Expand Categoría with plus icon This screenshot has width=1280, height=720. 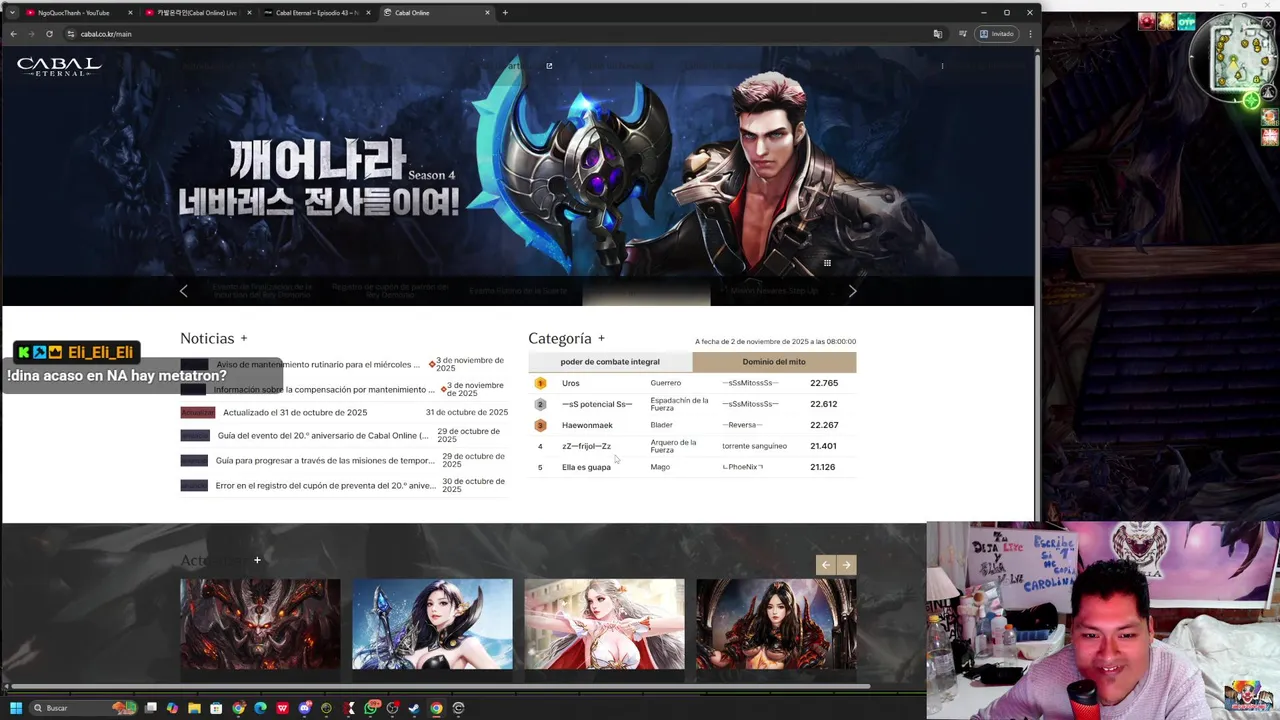[601, 339]
